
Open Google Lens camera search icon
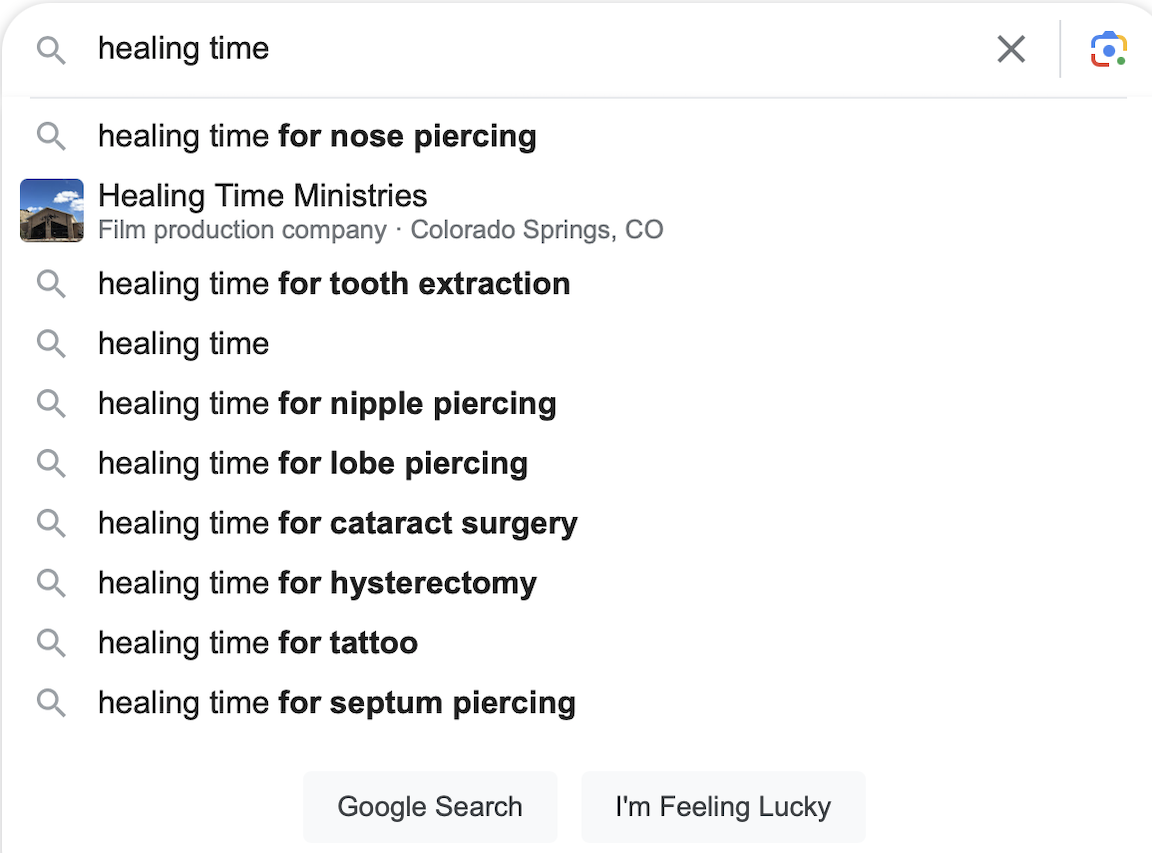[1108, 49]
